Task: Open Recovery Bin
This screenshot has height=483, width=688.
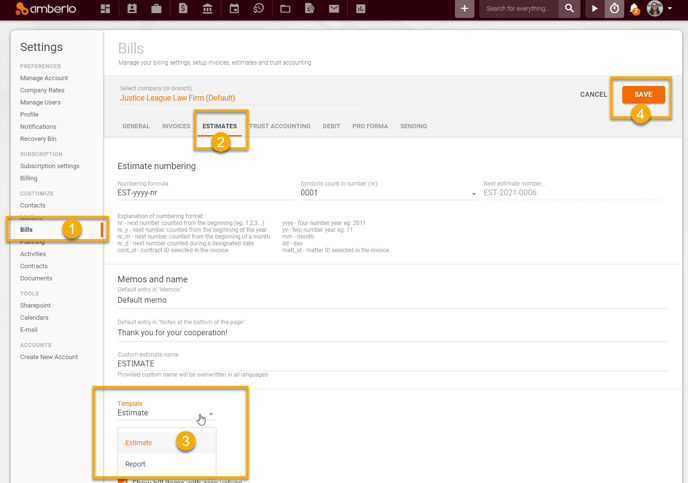Action: (x=38, y=139)
